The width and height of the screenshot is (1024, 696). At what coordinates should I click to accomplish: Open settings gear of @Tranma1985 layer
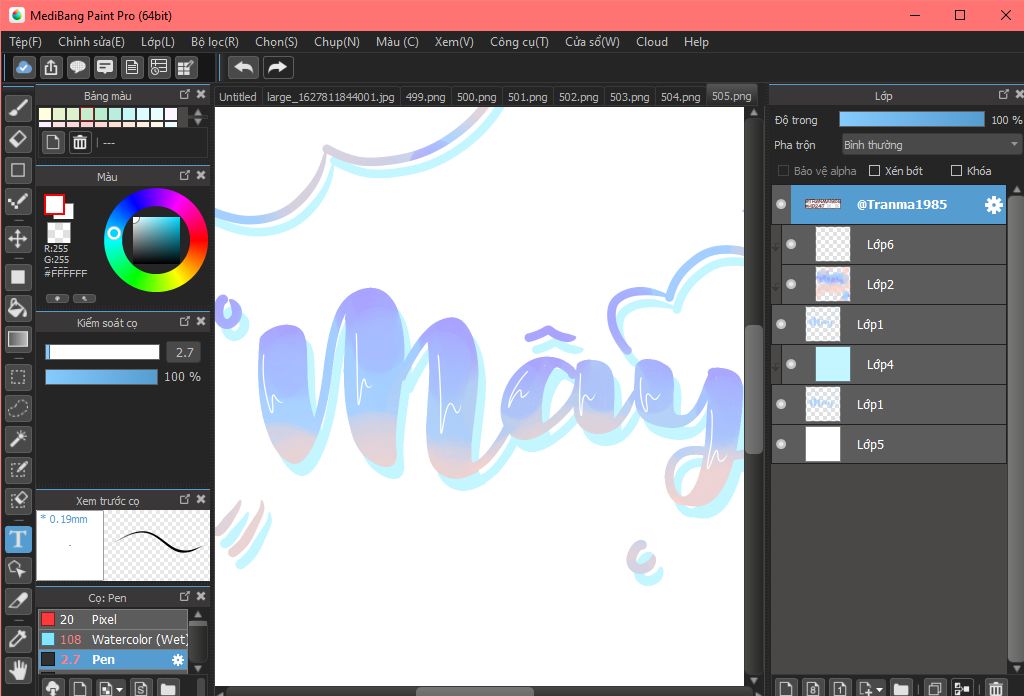click(993, 205)
